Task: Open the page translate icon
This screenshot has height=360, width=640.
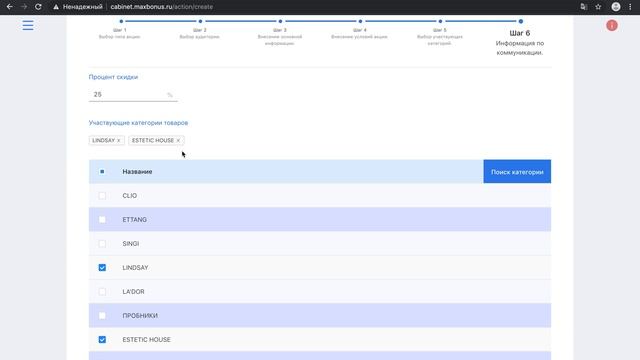Action: point(584,7)
